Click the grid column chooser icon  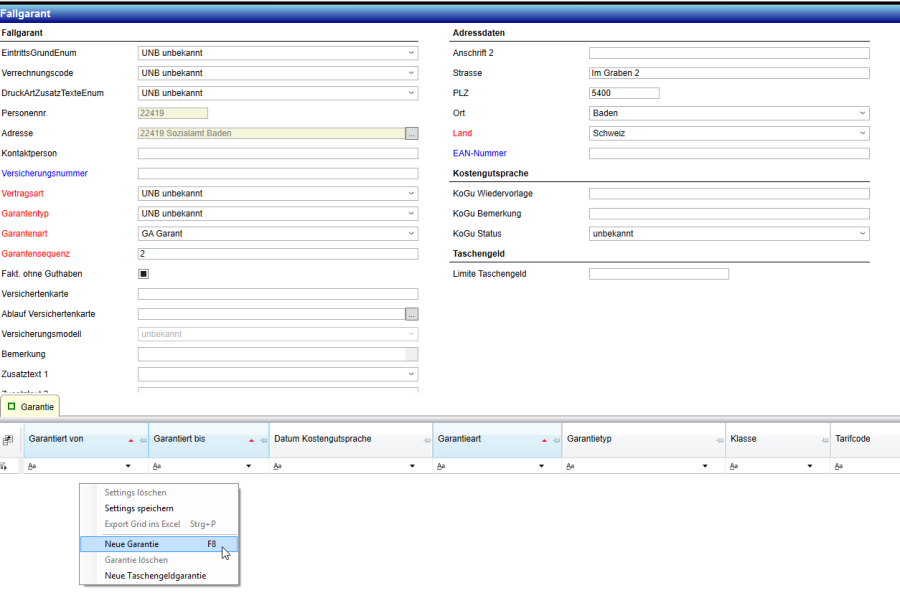point(9,440)
